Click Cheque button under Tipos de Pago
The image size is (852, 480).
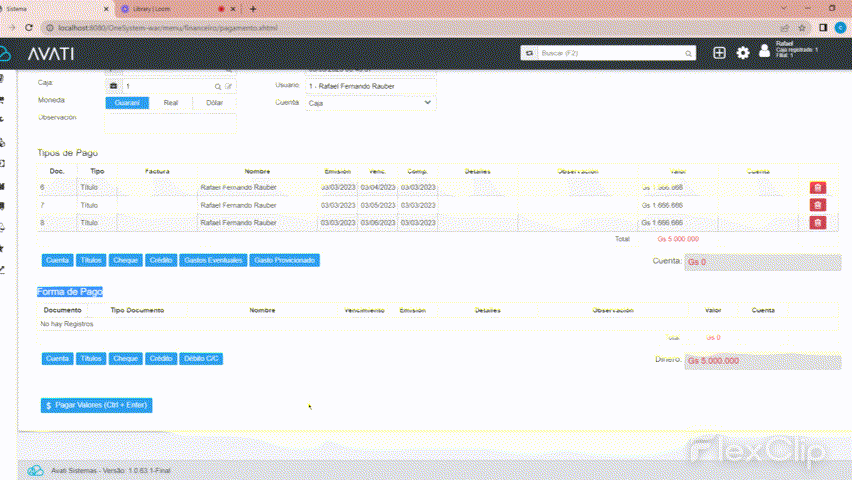[126, 260]
